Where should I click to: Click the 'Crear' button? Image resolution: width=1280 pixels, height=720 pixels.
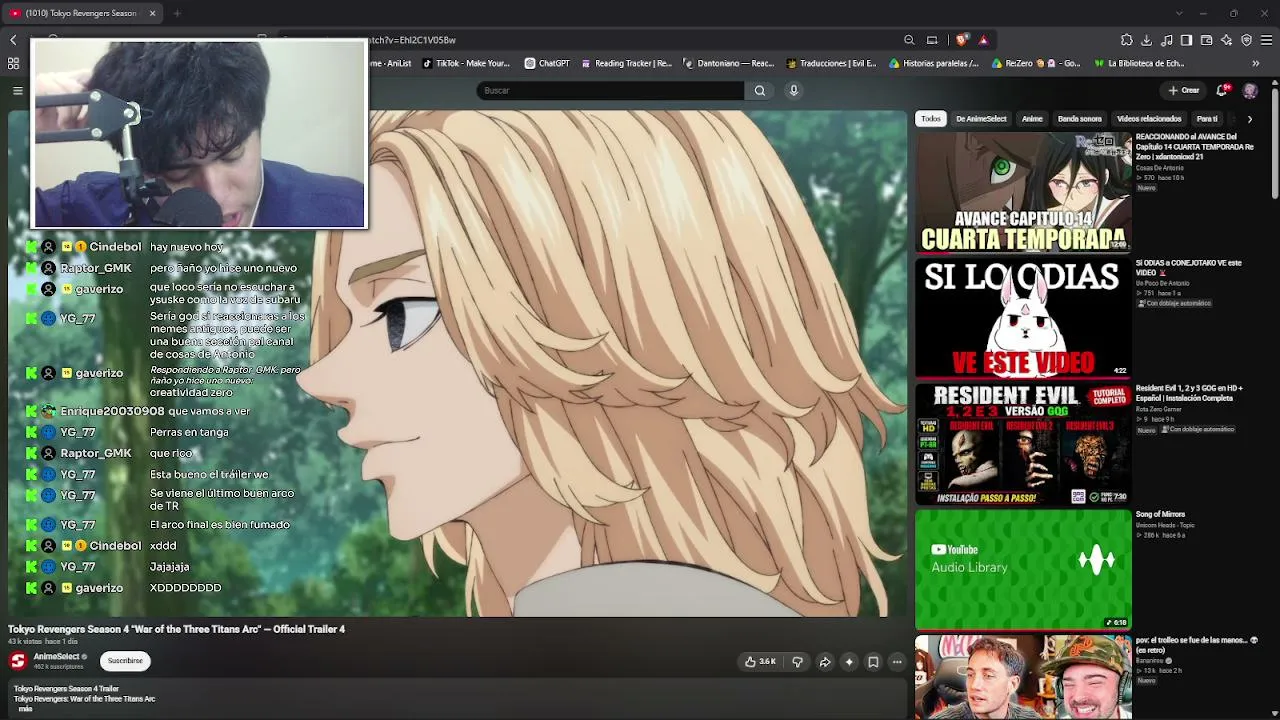click(x=1183, y=91)
